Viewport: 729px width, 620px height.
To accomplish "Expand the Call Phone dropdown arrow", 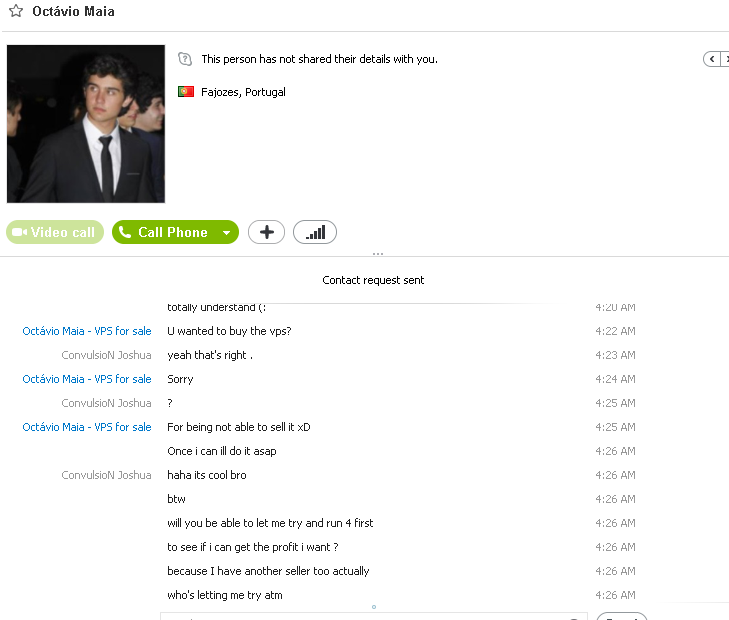I will click(226, 232).
